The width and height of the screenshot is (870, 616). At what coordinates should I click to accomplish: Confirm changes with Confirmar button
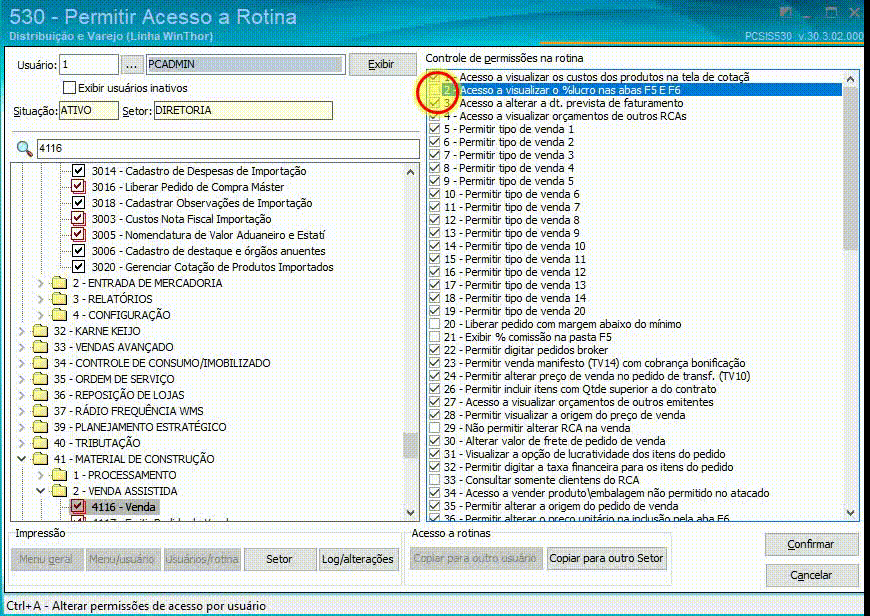[x=811, y=544]
